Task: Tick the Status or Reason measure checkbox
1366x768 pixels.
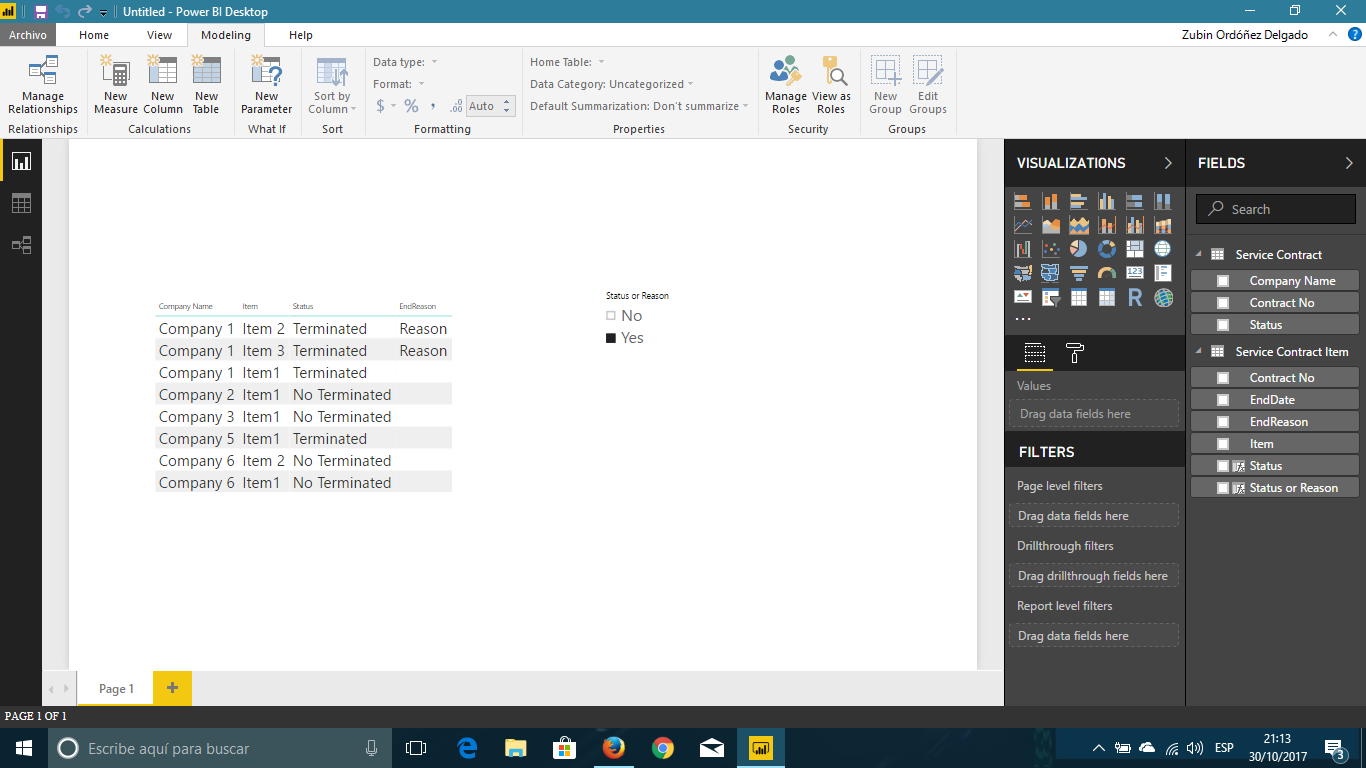Action: [x=1223, y=488]
